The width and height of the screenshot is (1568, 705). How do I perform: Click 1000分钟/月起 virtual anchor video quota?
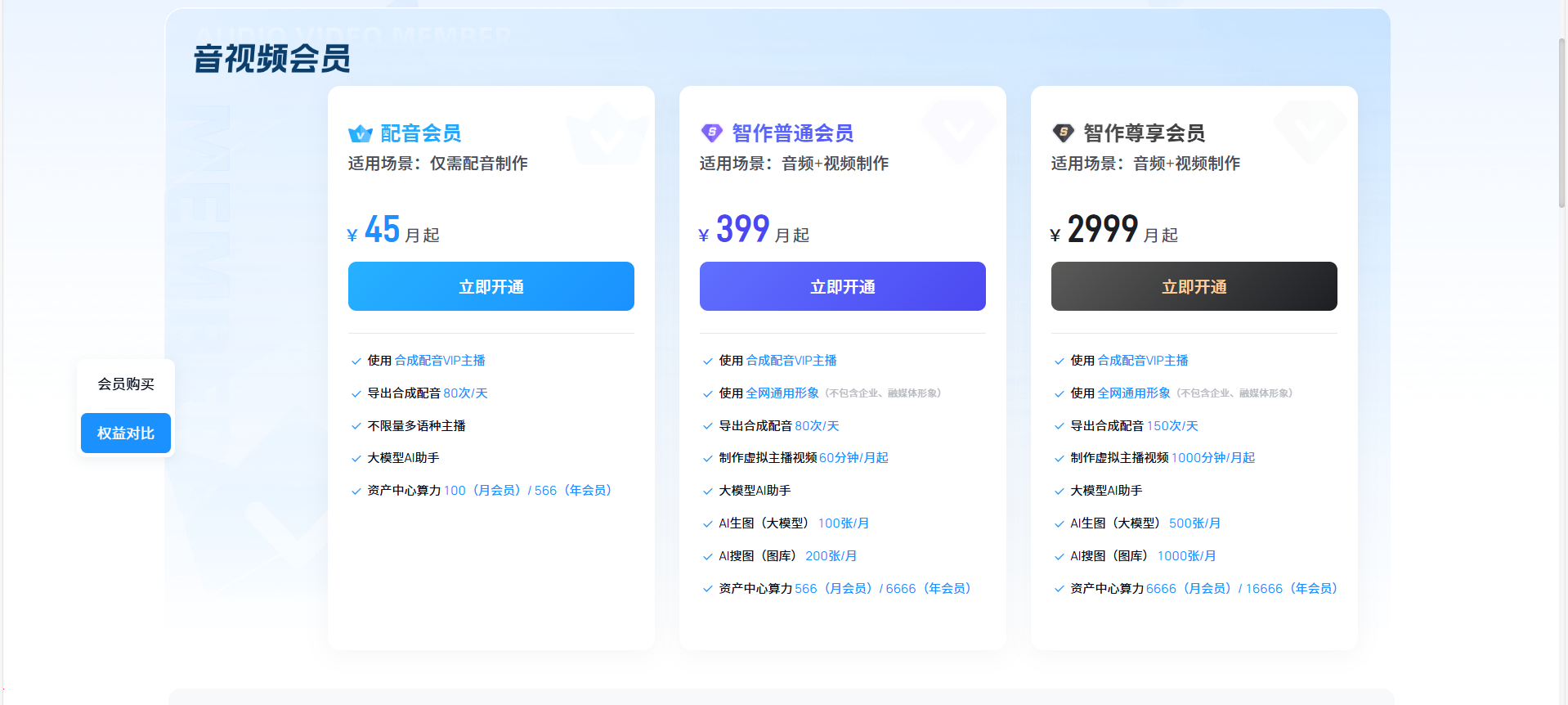click(1213, 458)
